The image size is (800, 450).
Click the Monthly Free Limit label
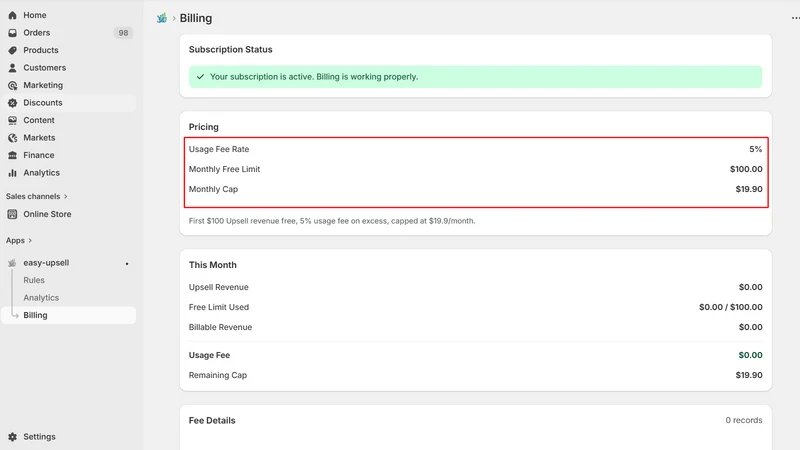tap(224, 169)
